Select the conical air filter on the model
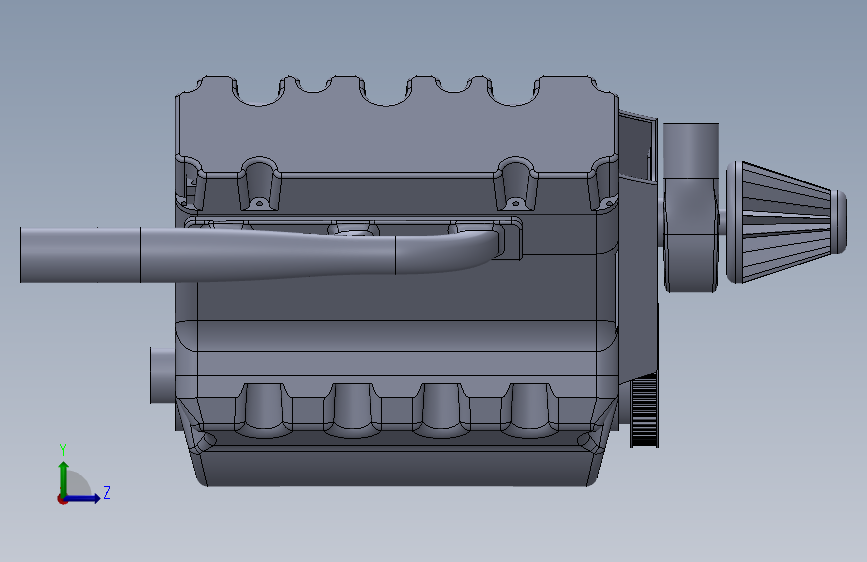867x562 pixels. (x=786, y=222)
